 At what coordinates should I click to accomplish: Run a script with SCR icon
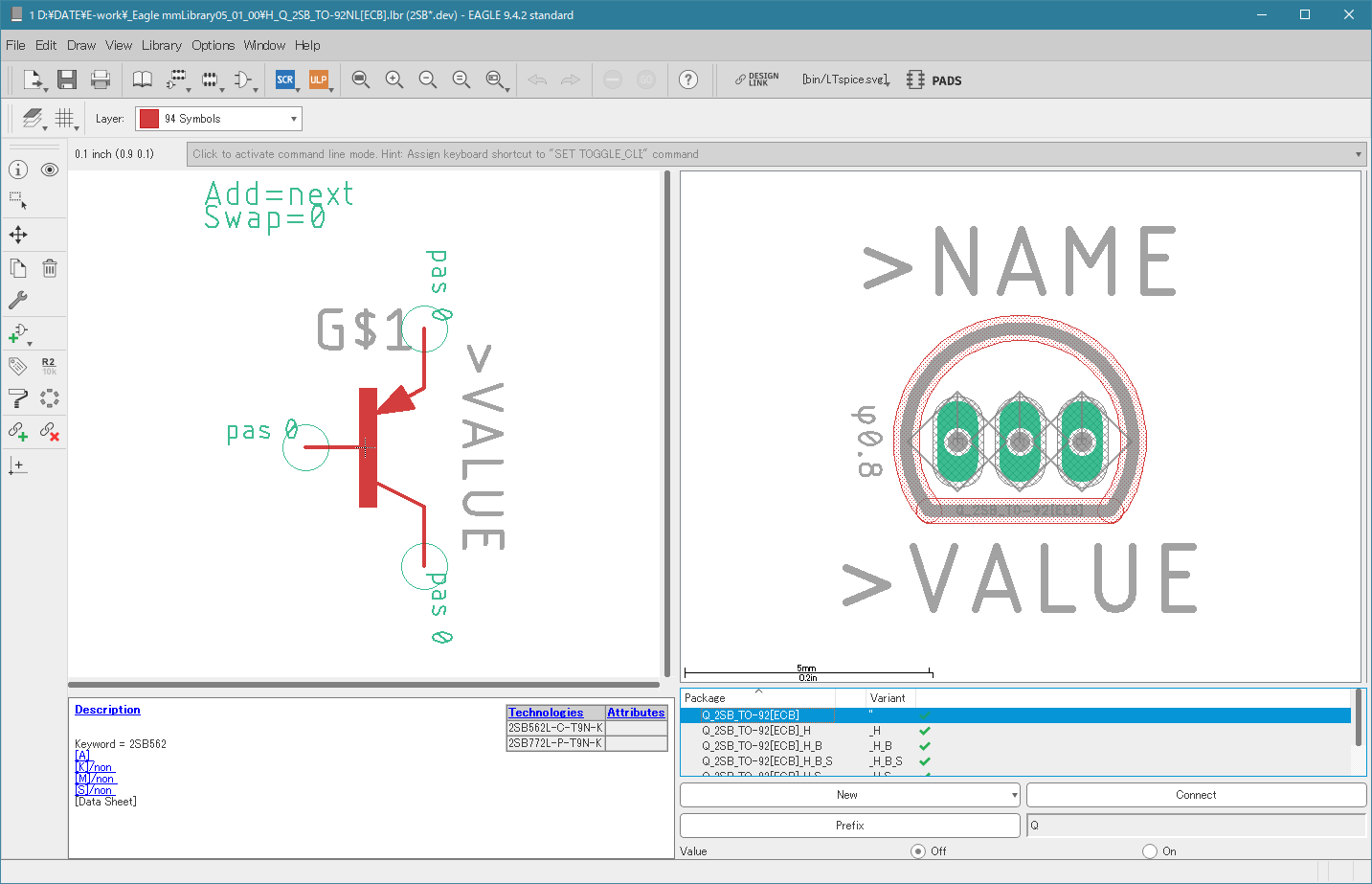click(285, 79)
